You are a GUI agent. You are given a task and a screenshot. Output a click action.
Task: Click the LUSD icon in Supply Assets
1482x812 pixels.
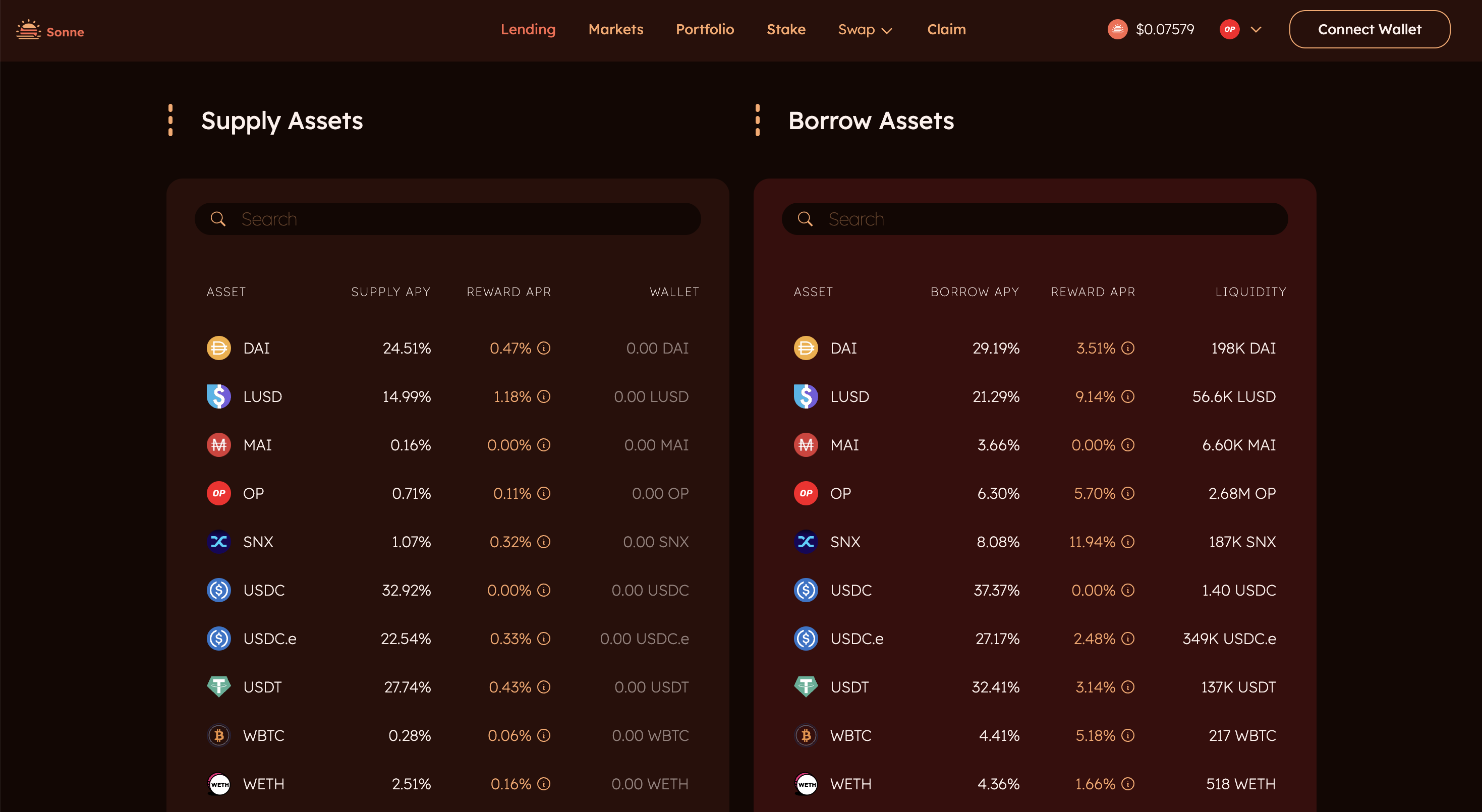coord(218,396)
